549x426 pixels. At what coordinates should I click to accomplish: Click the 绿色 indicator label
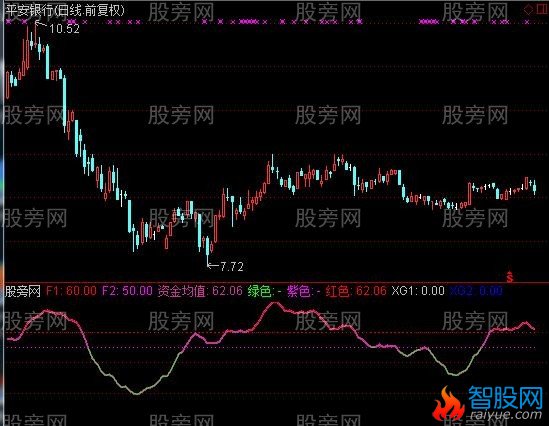coord(264,291)
